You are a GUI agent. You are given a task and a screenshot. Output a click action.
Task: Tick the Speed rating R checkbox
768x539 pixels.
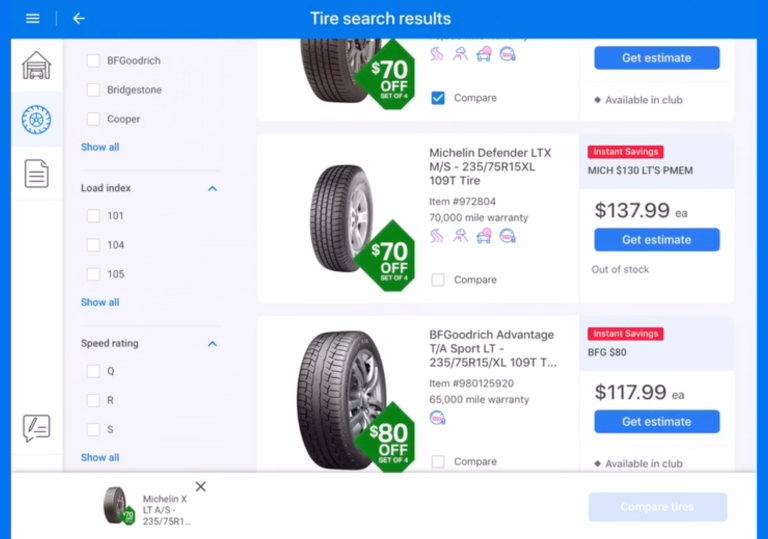pyautogui.click(x=93, y=400)
